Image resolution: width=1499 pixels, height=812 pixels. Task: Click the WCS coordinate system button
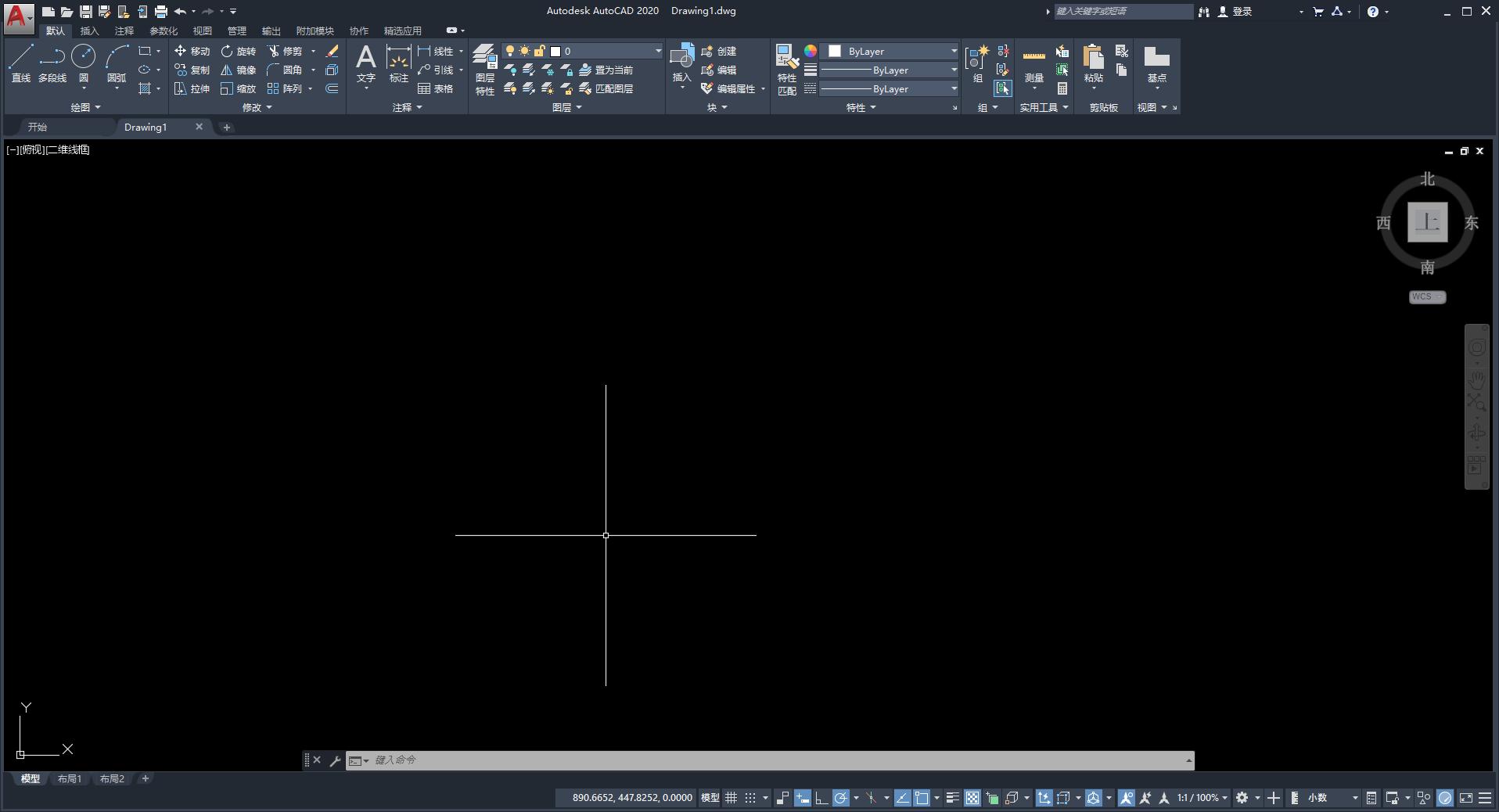click(x=1427, y=296)
